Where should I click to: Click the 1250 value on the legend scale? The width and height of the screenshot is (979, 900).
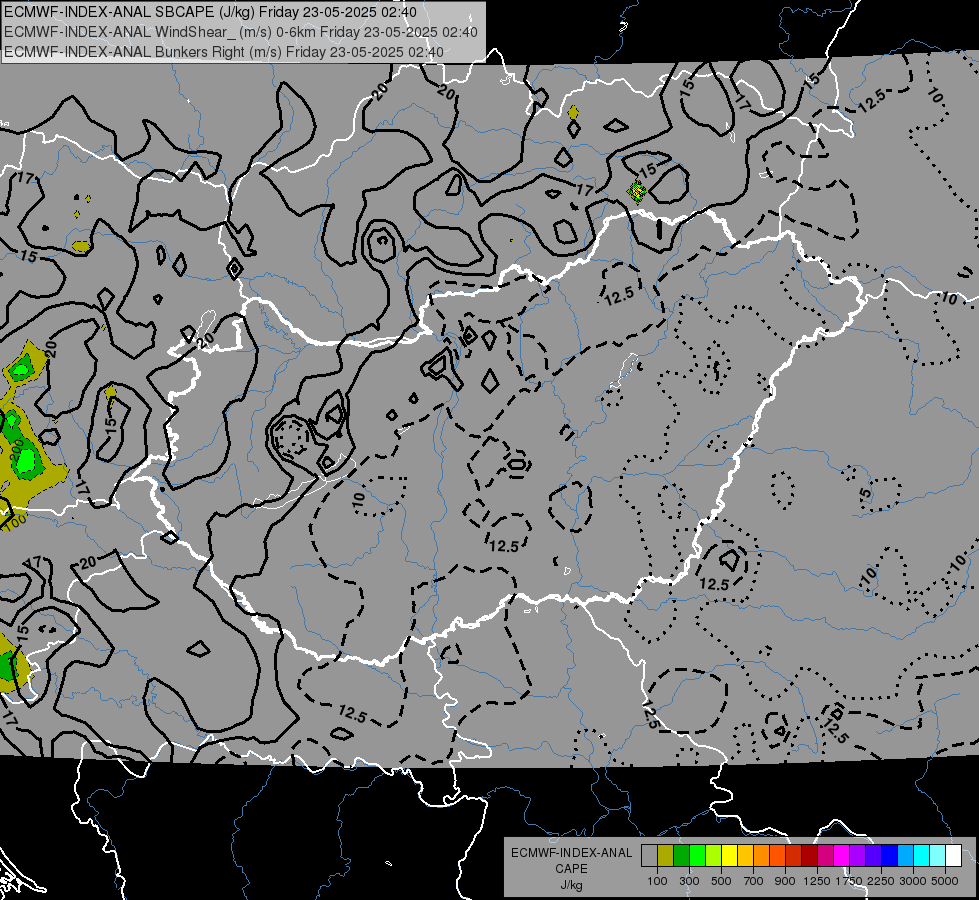[817, 881]
